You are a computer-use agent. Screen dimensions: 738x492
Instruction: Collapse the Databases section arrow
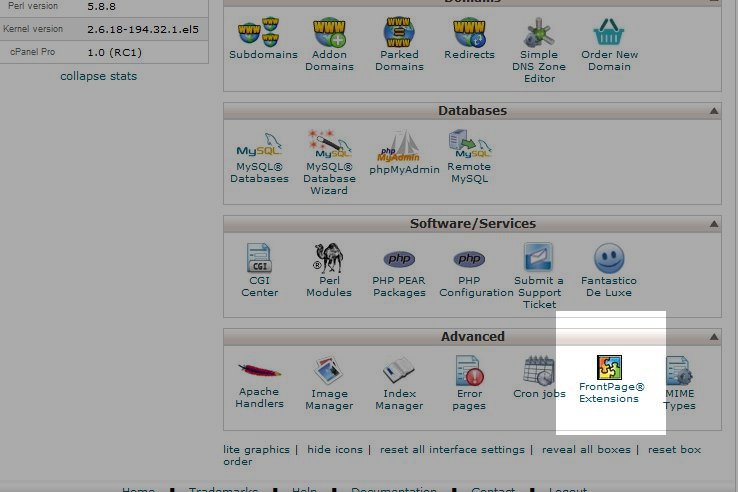(714, 111)
